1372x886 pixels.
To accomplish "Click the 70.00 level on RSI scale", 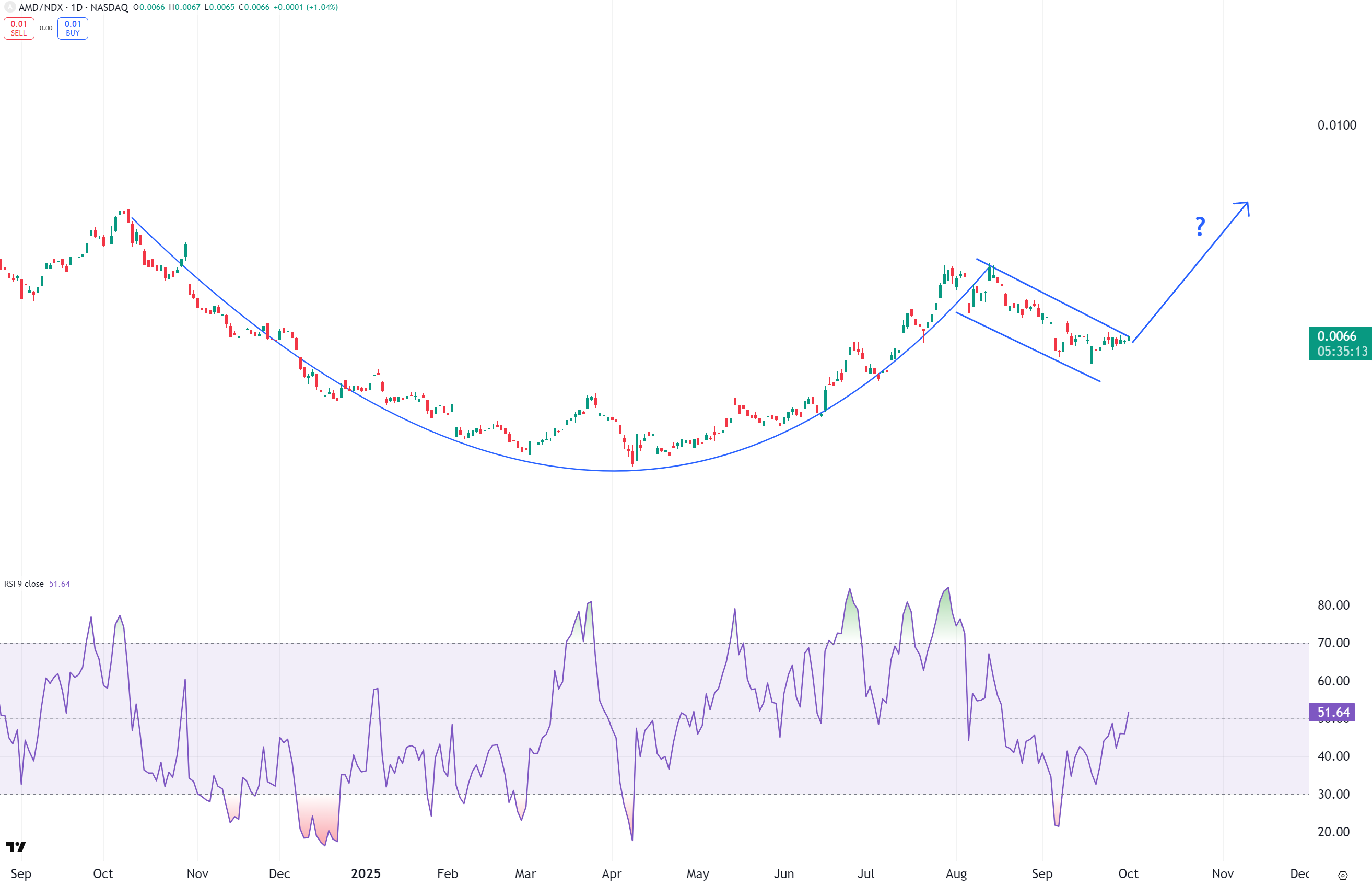I will 1333,643.
